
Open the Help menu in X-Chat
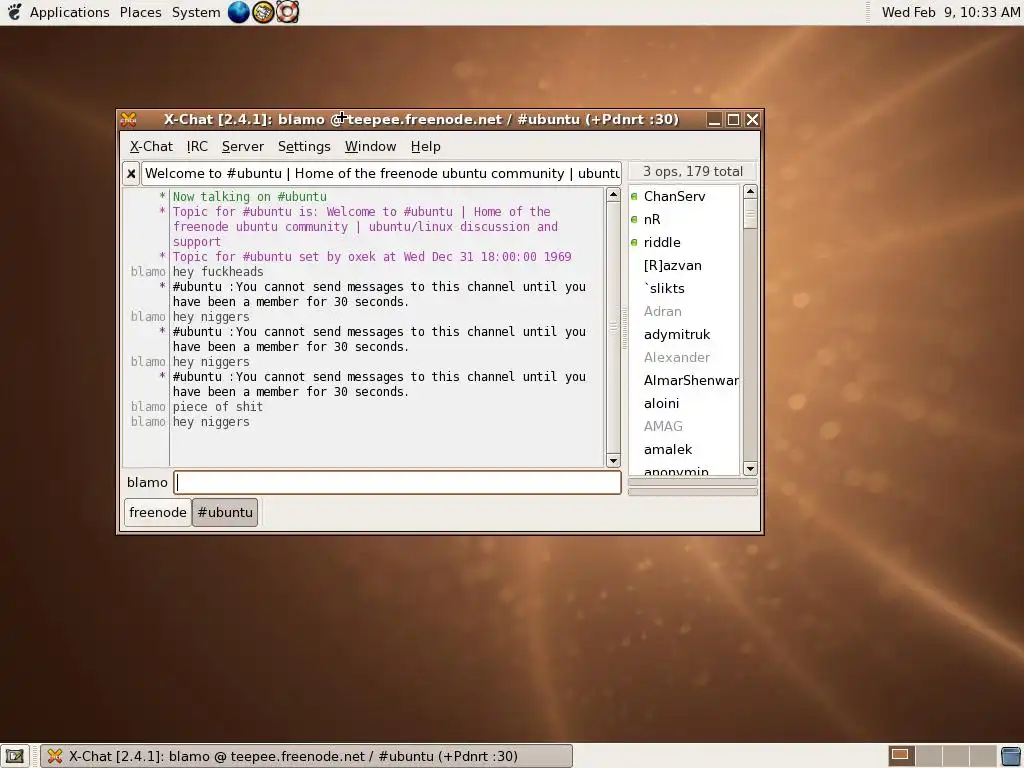point(426,146)
